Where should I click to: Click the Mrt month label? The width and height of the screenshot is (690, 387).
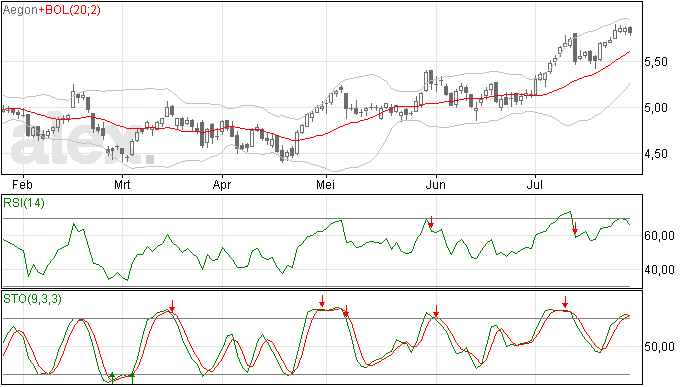pyautogui.click(x=122, y=184)
